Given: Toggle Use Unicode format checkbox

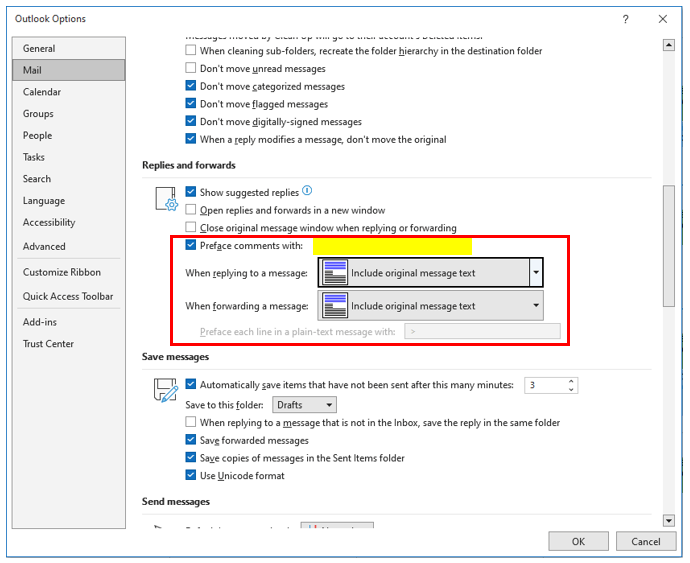Looking at the screenshot, I should tap(191, 475).
